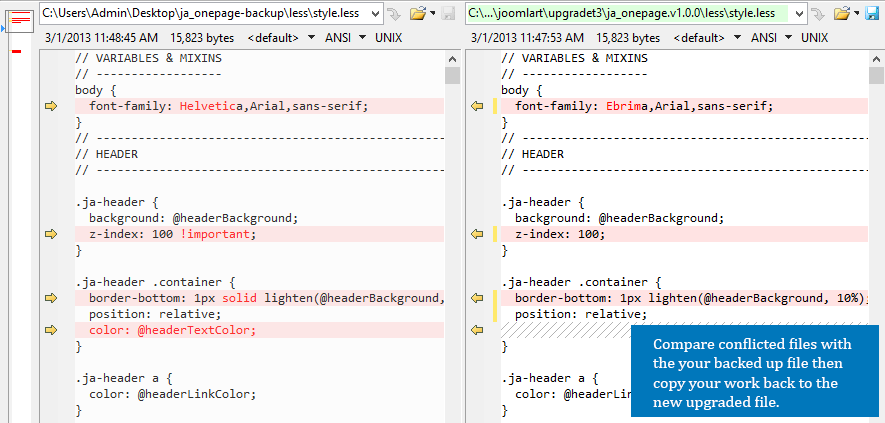Copy color @headerTextColor line to right
Image resolution: width=885 pixels, height=423 pixels.
point(51,330)
